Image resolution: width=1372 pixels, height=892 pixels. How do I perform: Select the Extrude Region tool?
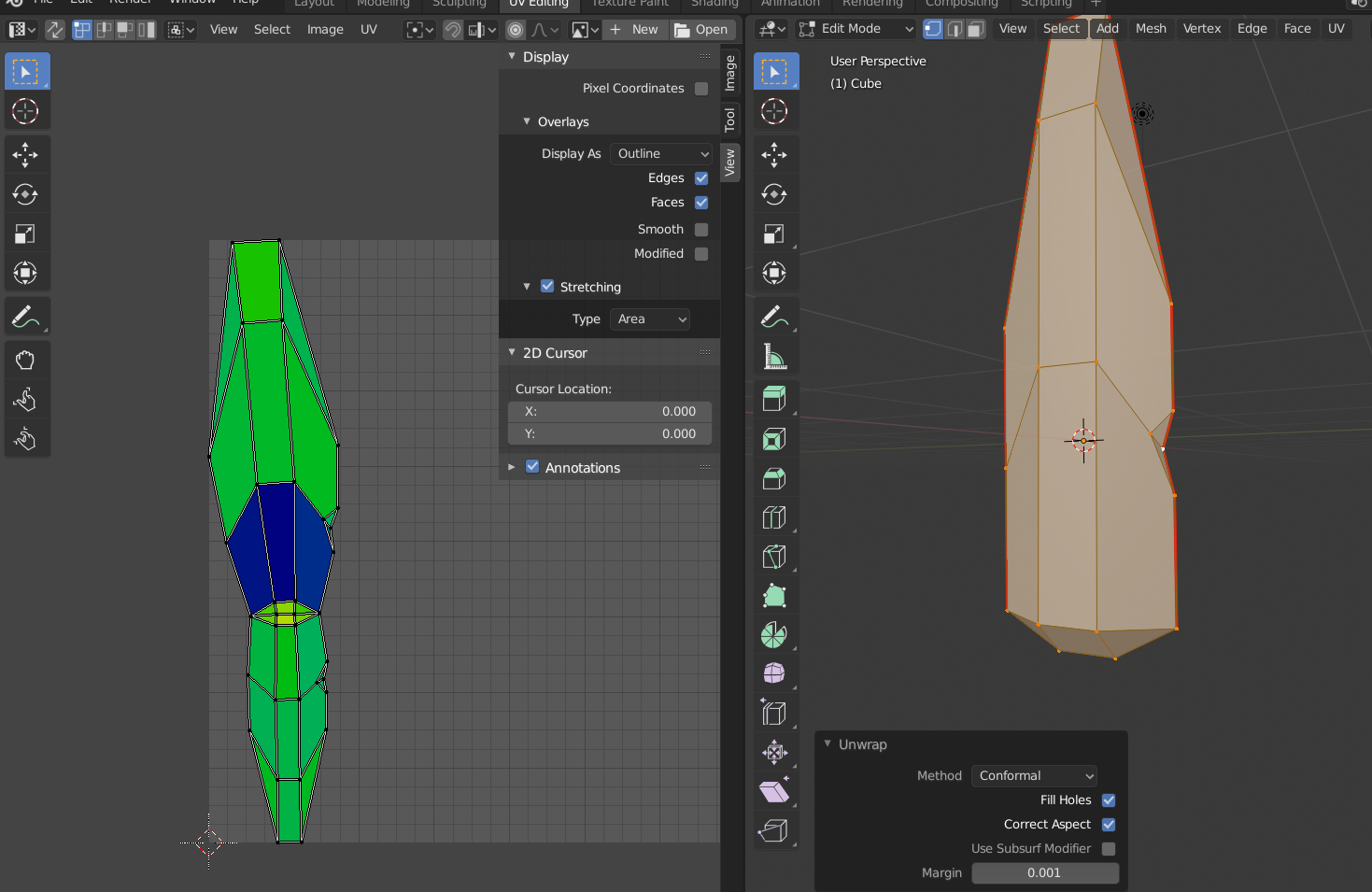774,399
